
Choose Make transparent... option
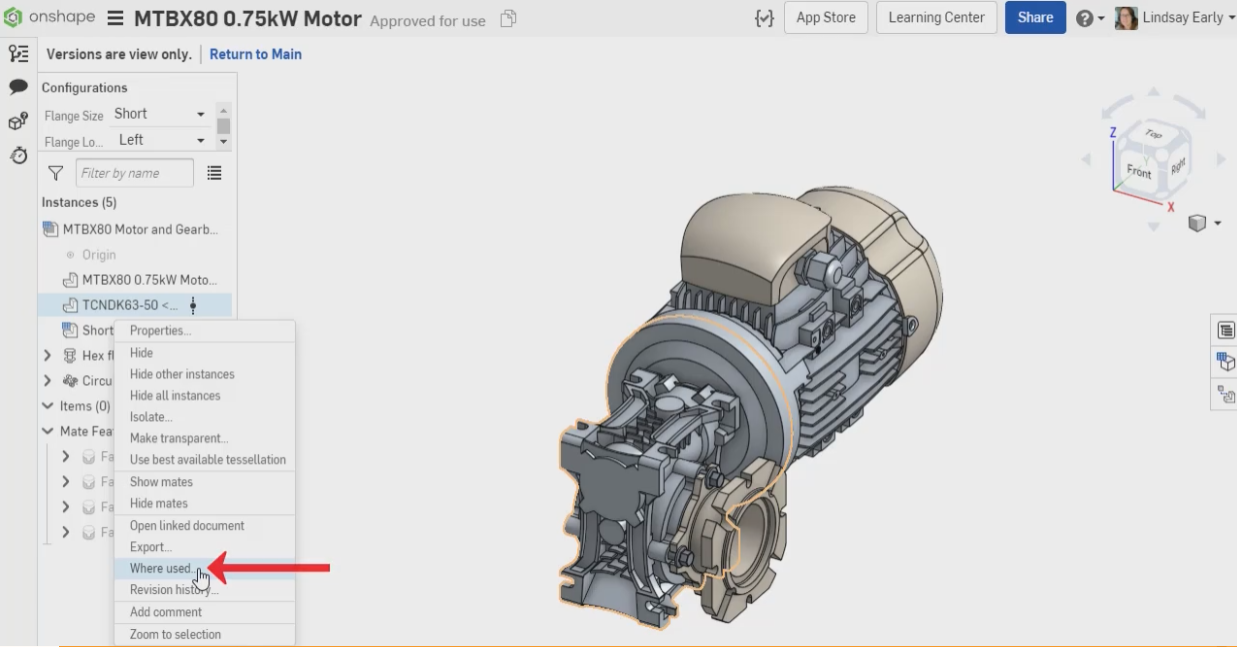coord(205,438)
